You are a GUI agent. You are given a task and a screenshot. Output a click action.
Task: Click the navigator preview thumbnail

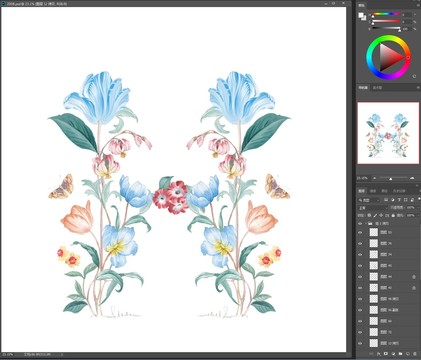388,133
